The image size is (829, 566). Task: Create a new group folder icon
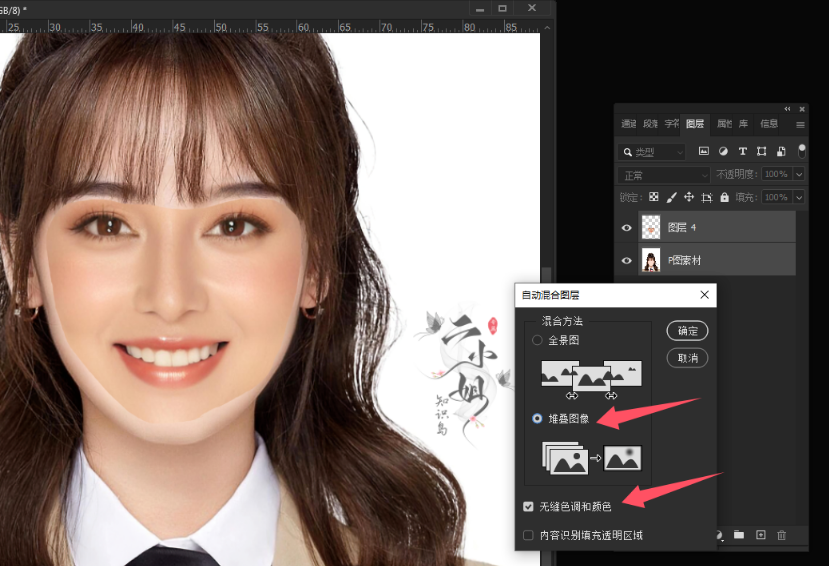[x=739, y=535]
